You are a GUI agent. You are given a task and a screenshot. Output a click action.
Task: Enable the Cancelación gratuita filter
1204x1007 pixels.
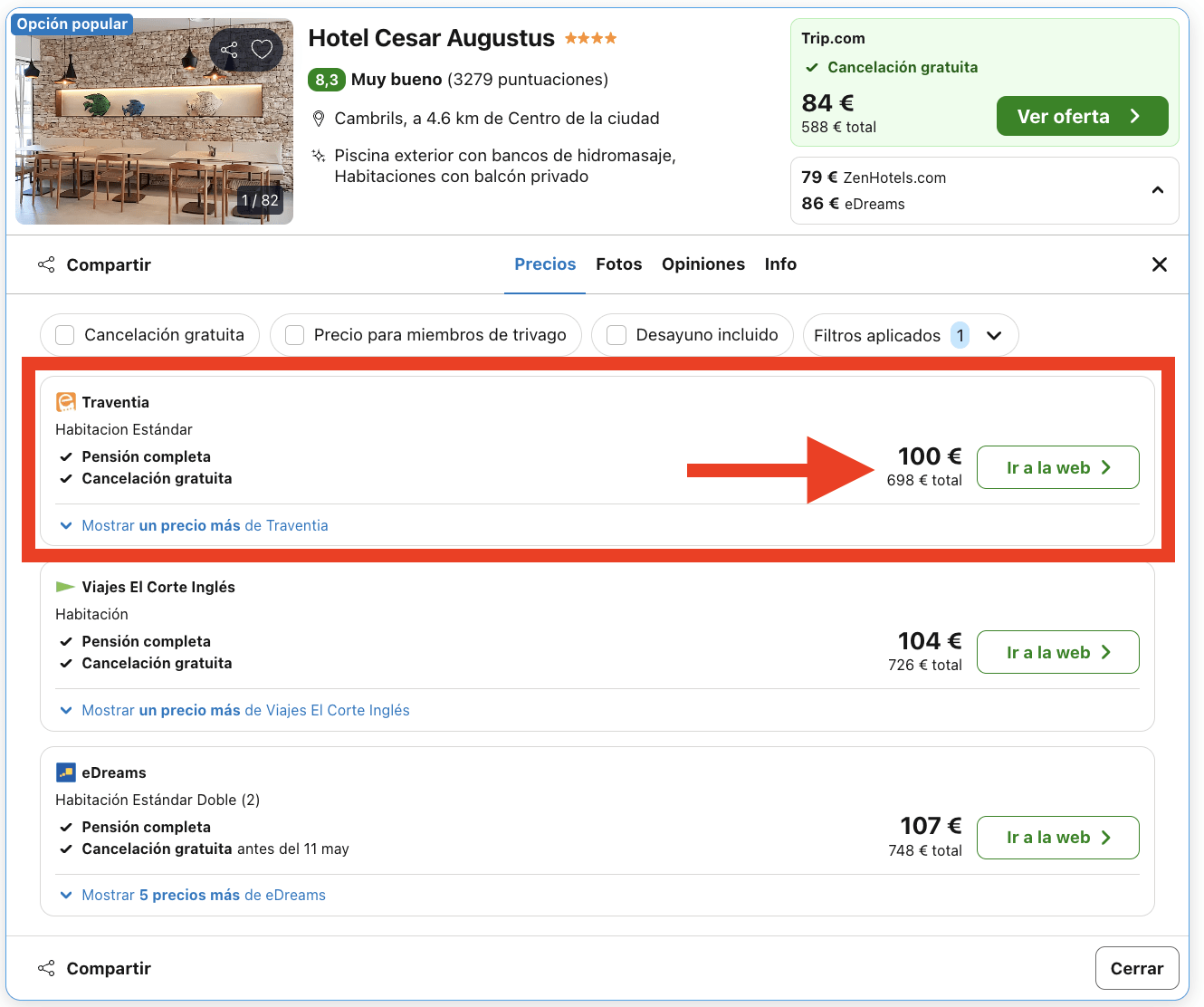click(64, 334)
